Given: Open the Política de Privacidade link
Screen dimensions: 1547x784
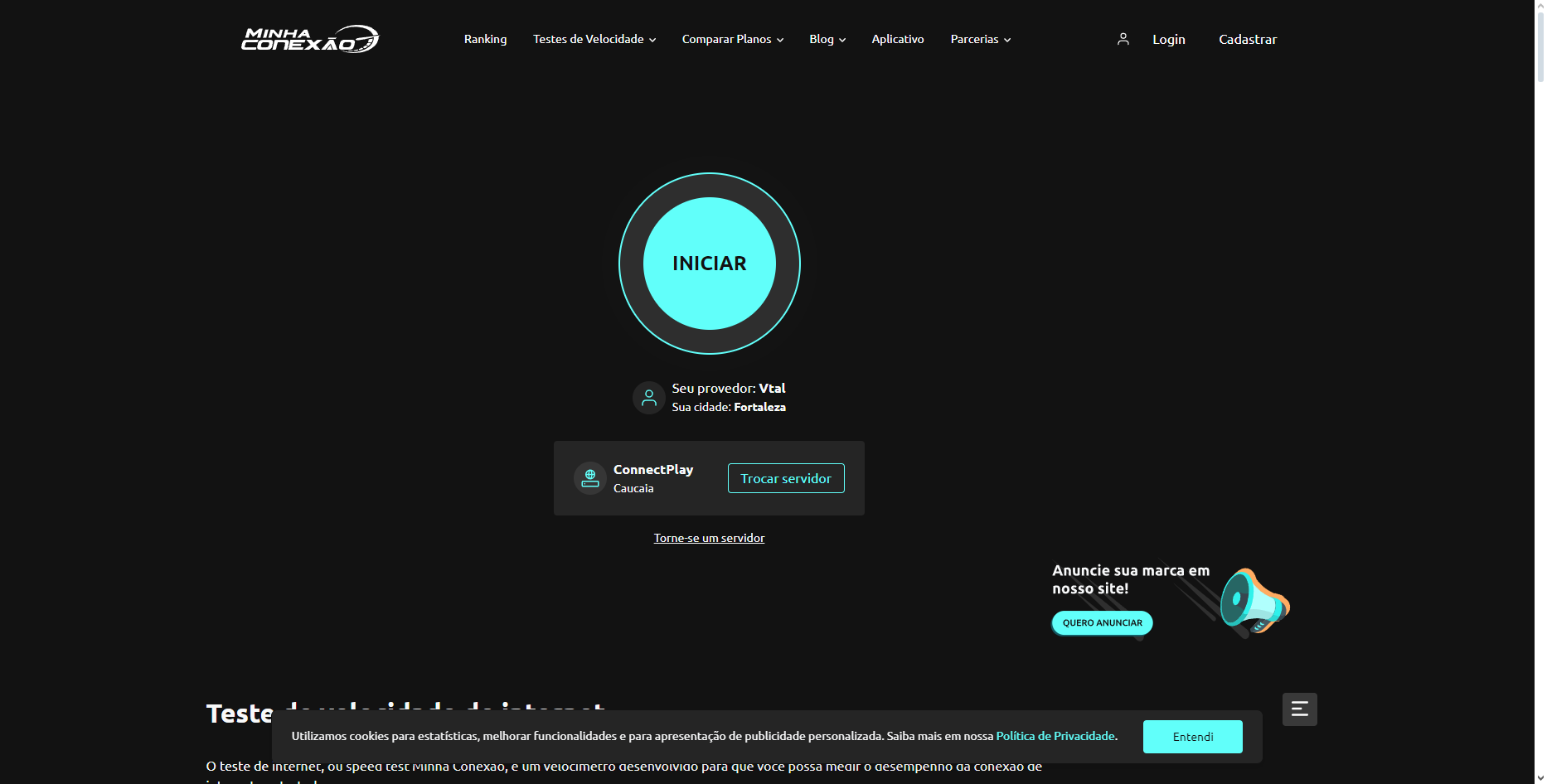Looking at the screenshot, I should pos(1055,736).
